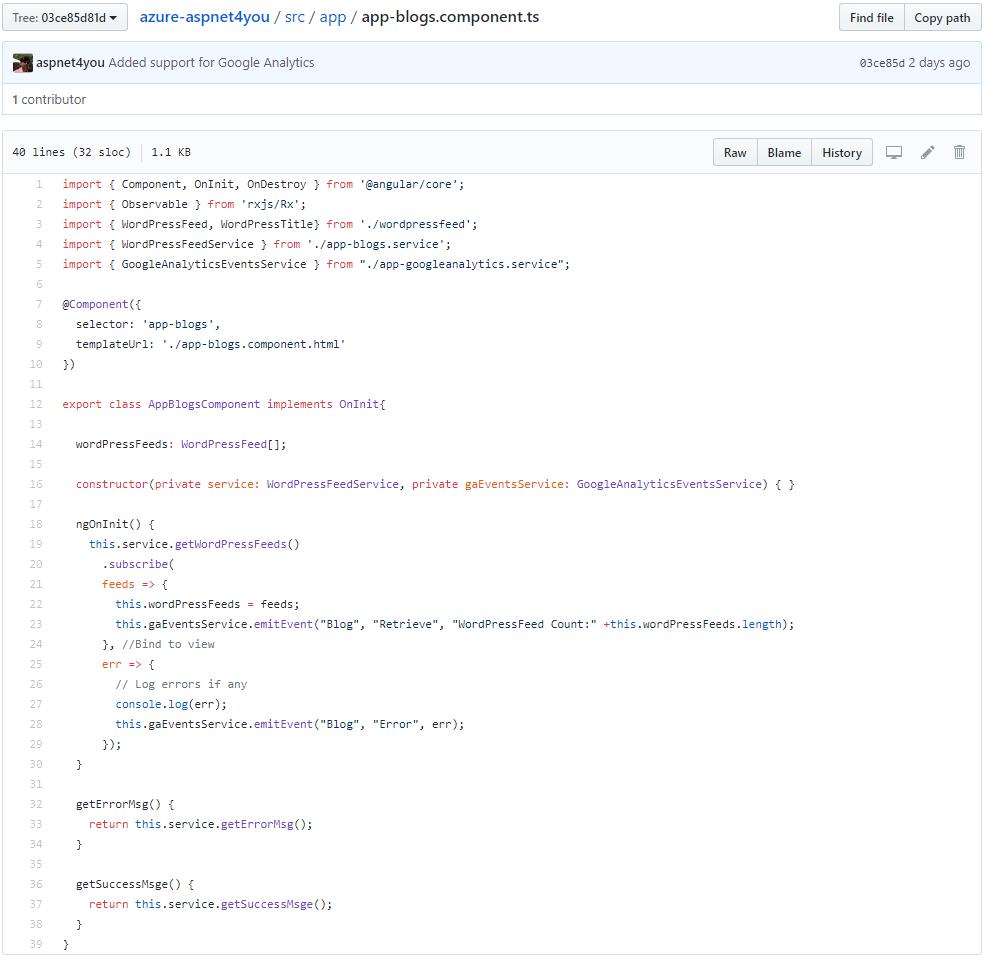The width and height of the screenshot is (986, 959).
Task: Click '2 days ago' timestamp
Action: tap(939, 63)
